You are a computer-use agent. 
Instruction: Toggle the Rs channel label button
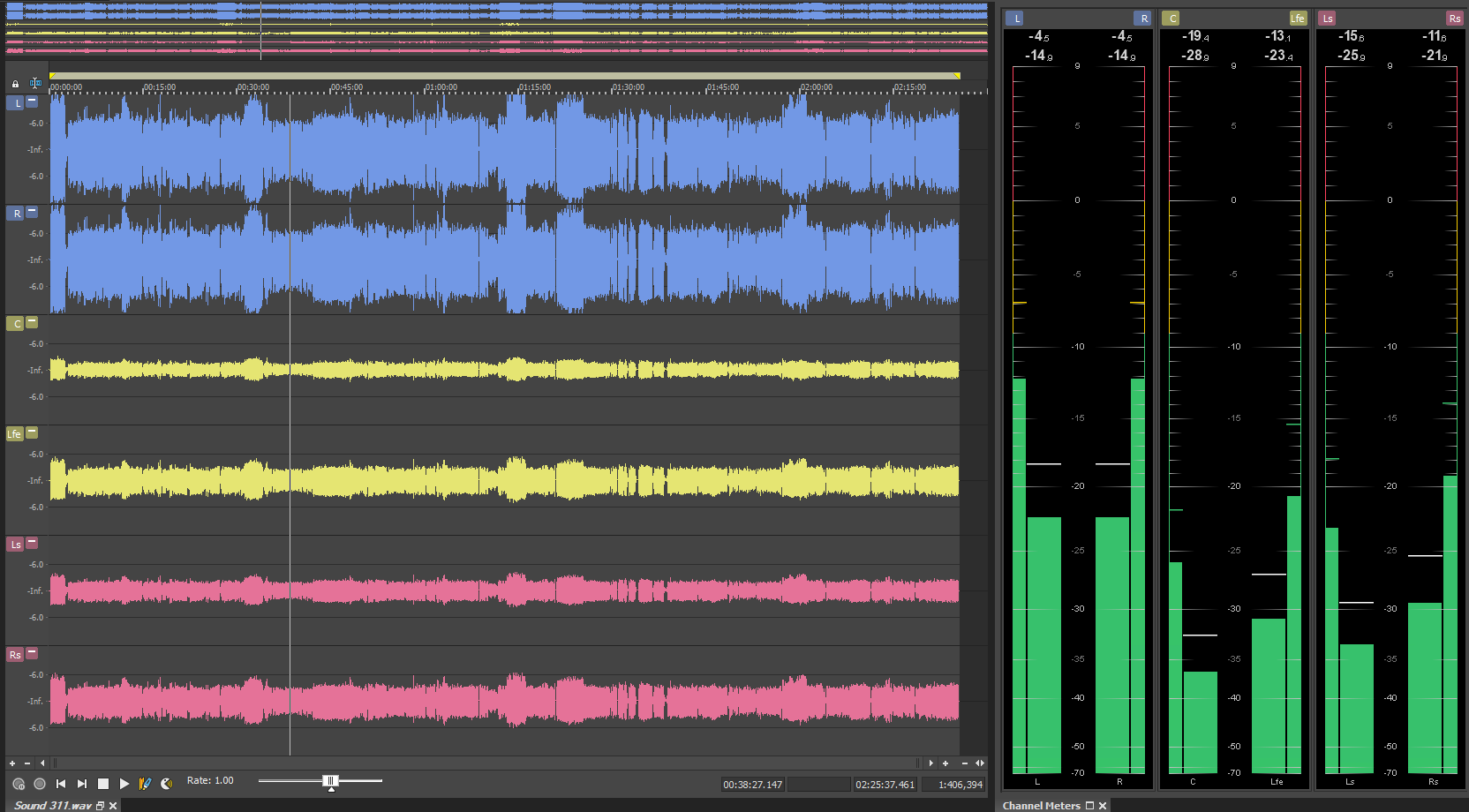[15, 655]
